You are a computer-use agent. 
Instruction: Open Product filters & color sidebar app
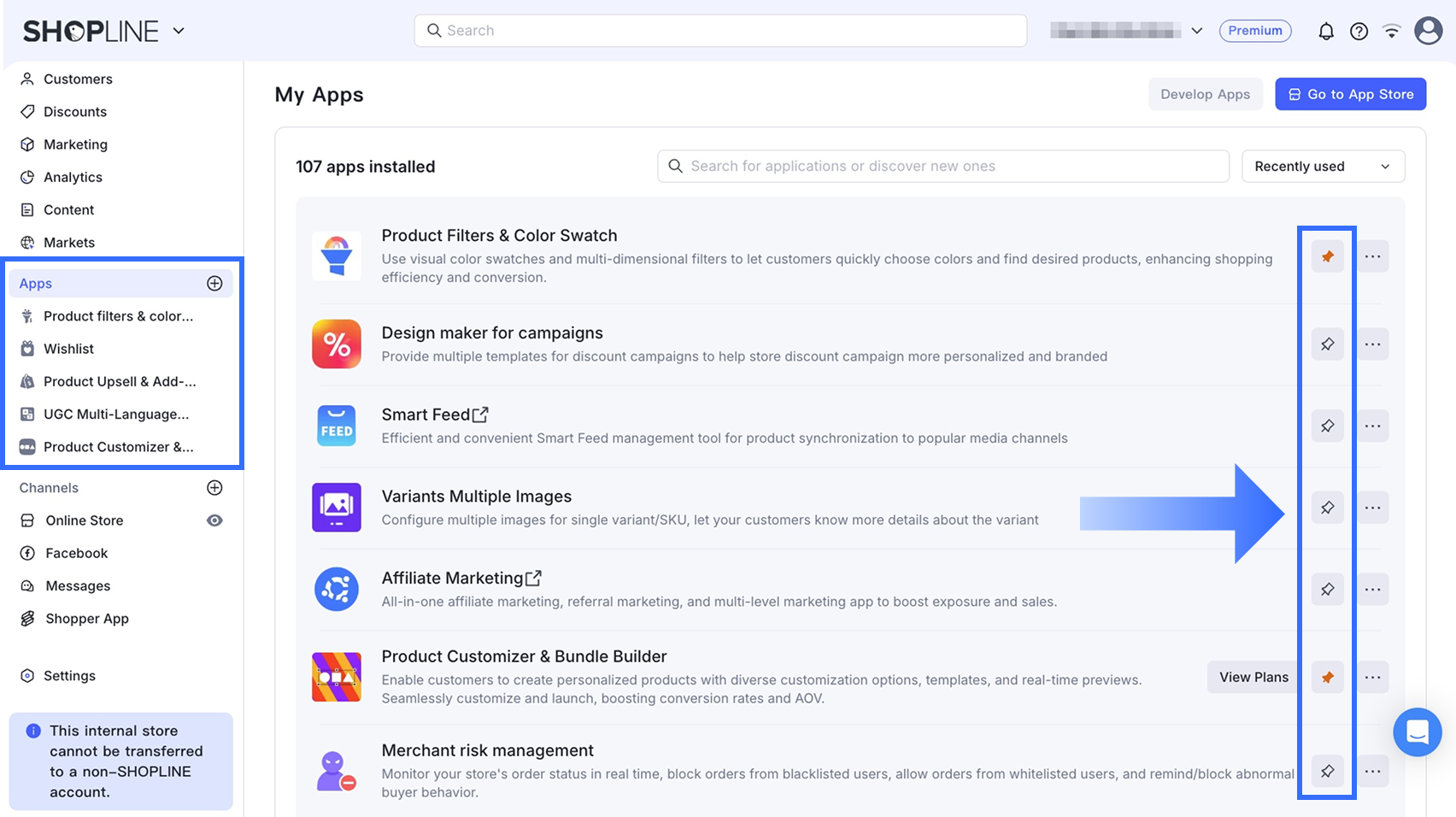click(x=120, y=316)
